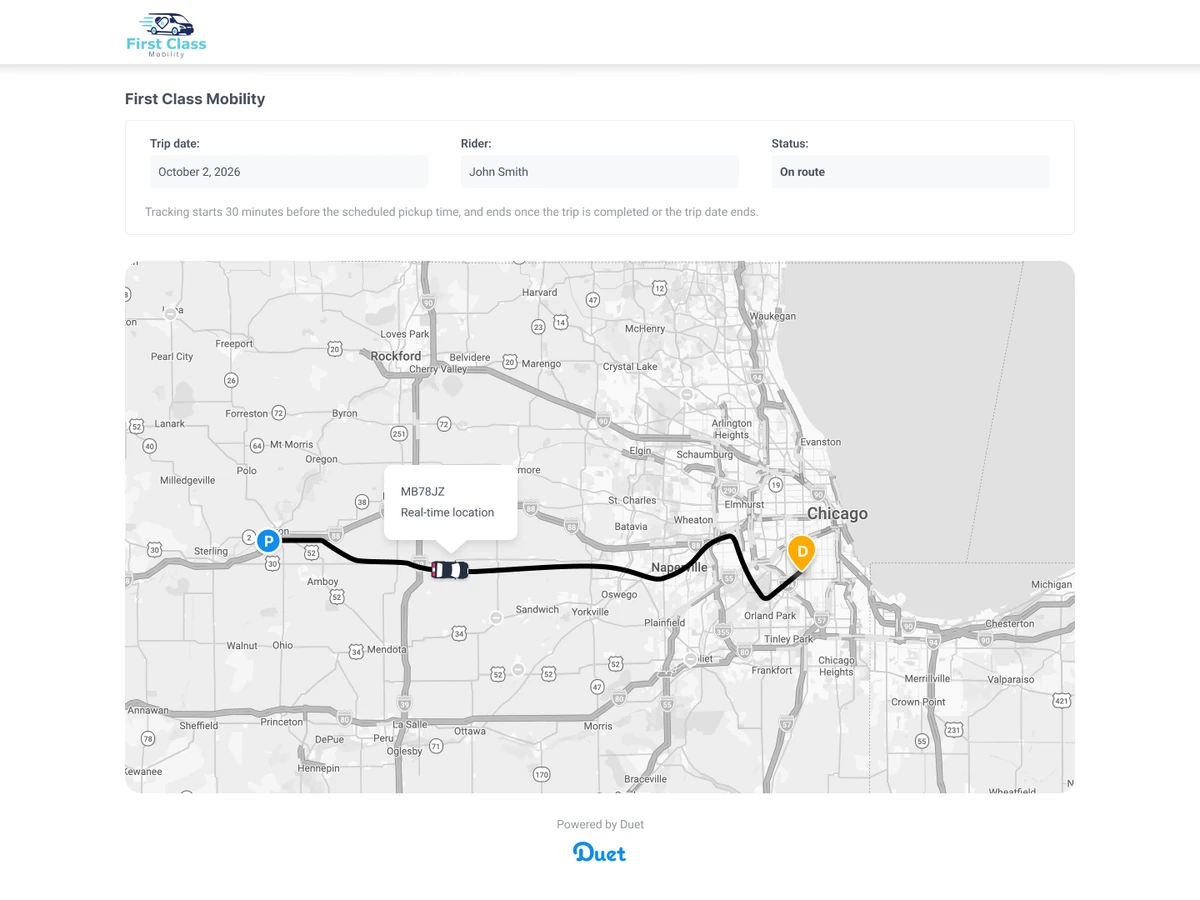This screenshot has width=1200, height=900.
Task: Click the Rider: label
Action: (x=476, y=144)
